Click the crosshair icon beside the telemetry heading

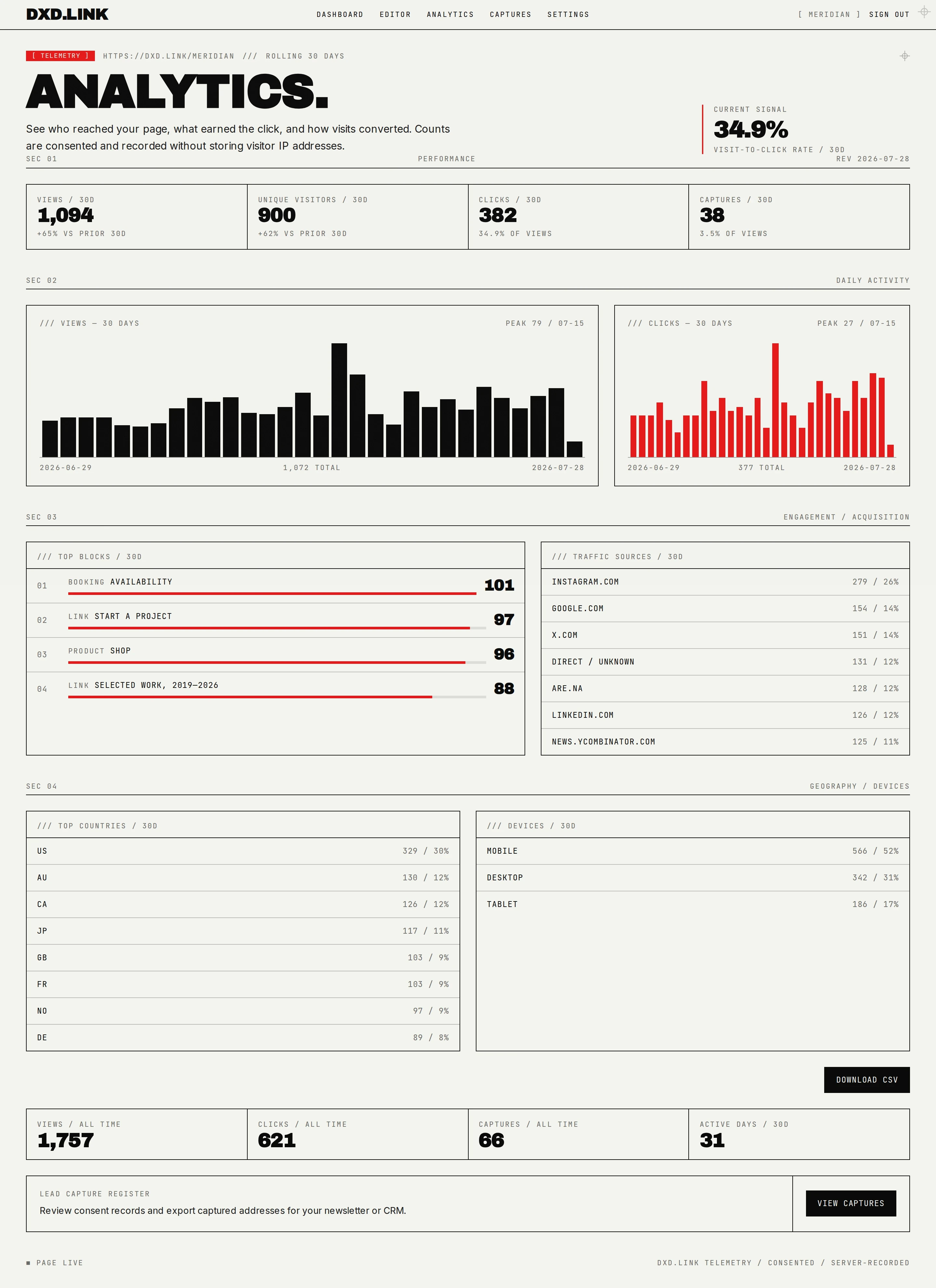click(x=905, y=56)
